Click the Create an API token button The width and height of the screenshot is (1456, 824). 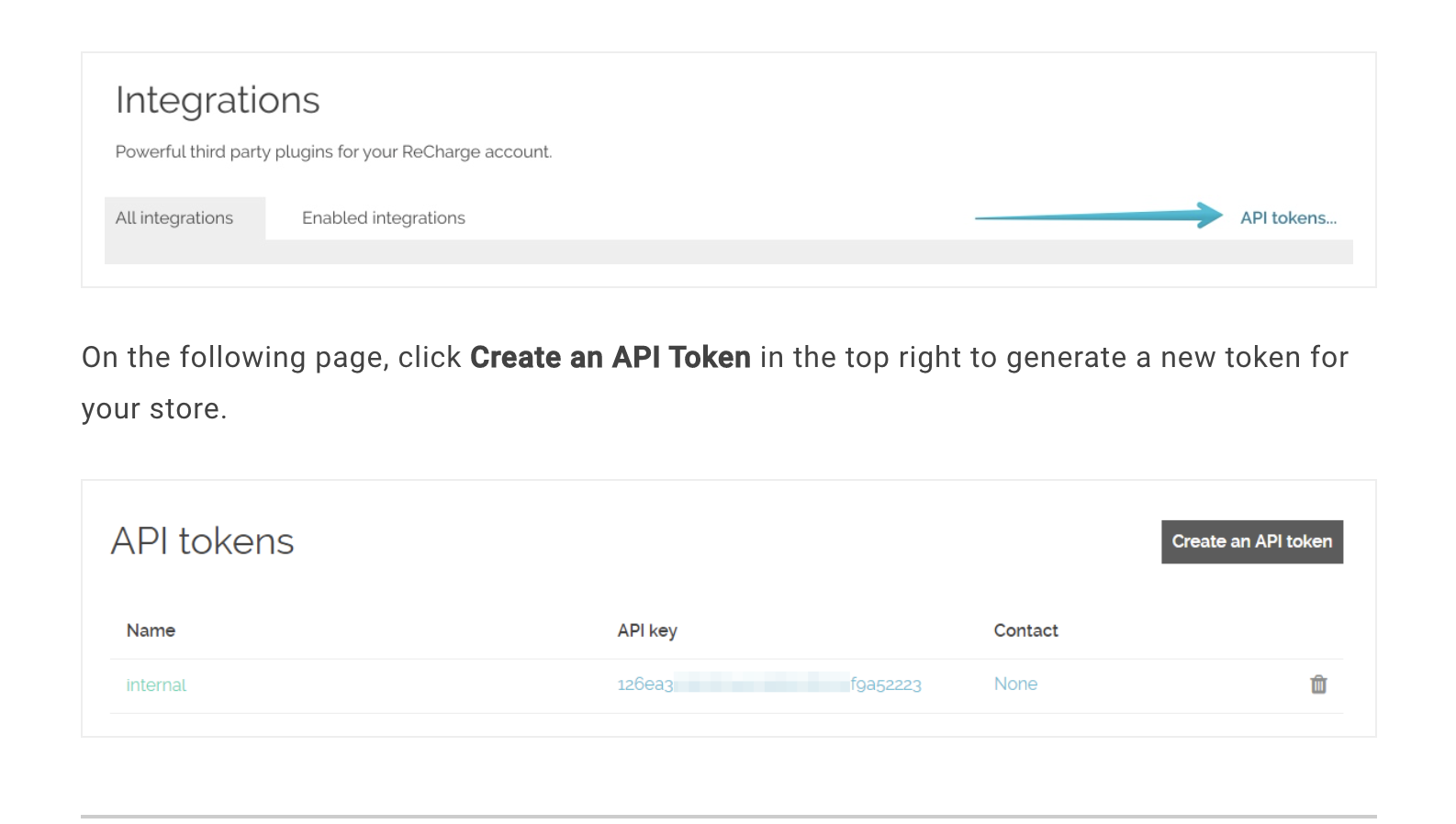[x=1252, y=542]
